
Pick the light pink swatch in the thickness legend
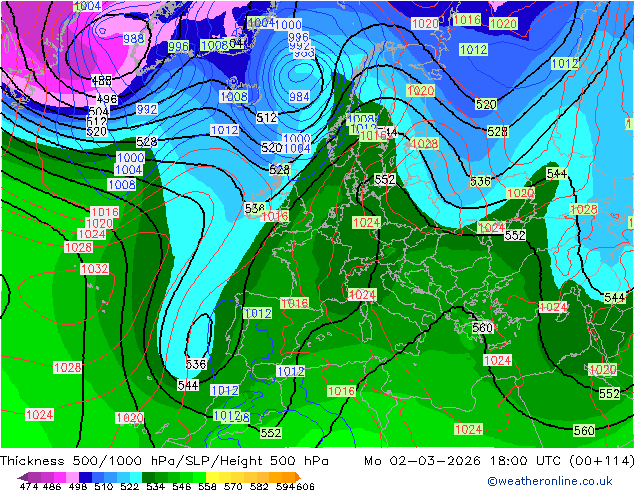72,477
